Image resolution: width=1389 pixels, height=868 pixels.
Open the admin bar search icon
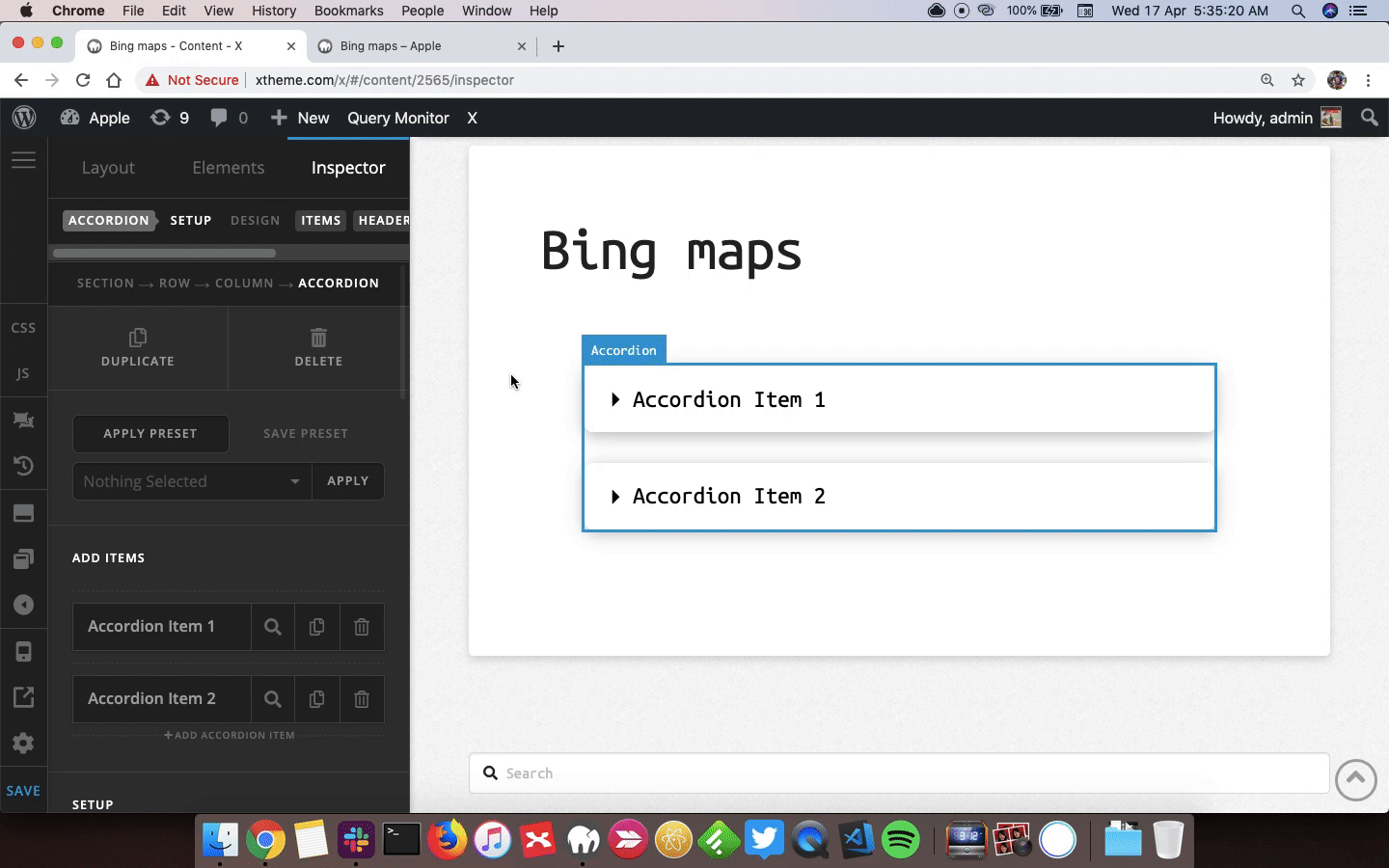point(1369,118)
